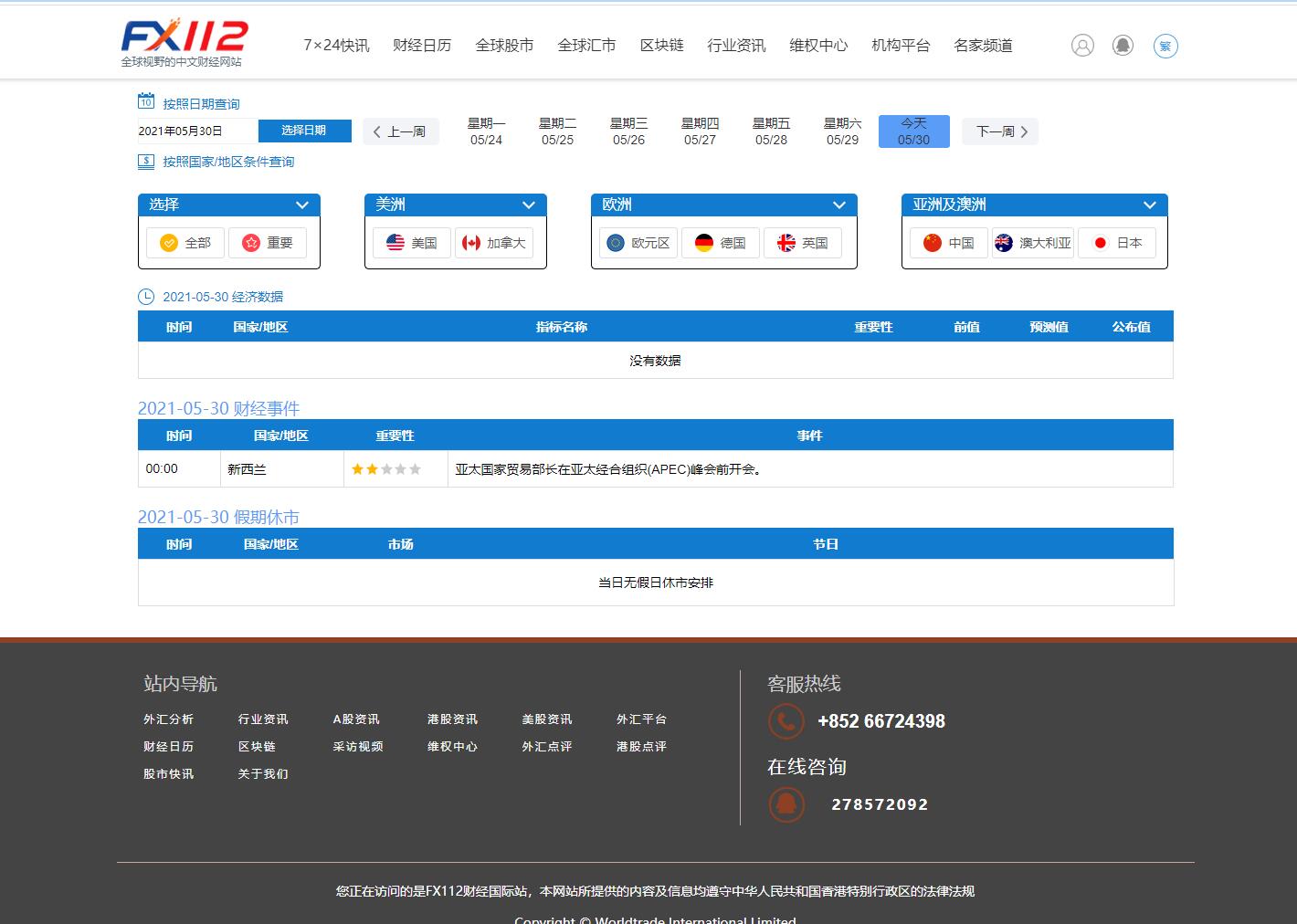Click the user account profile icon

coord(1082,46)
